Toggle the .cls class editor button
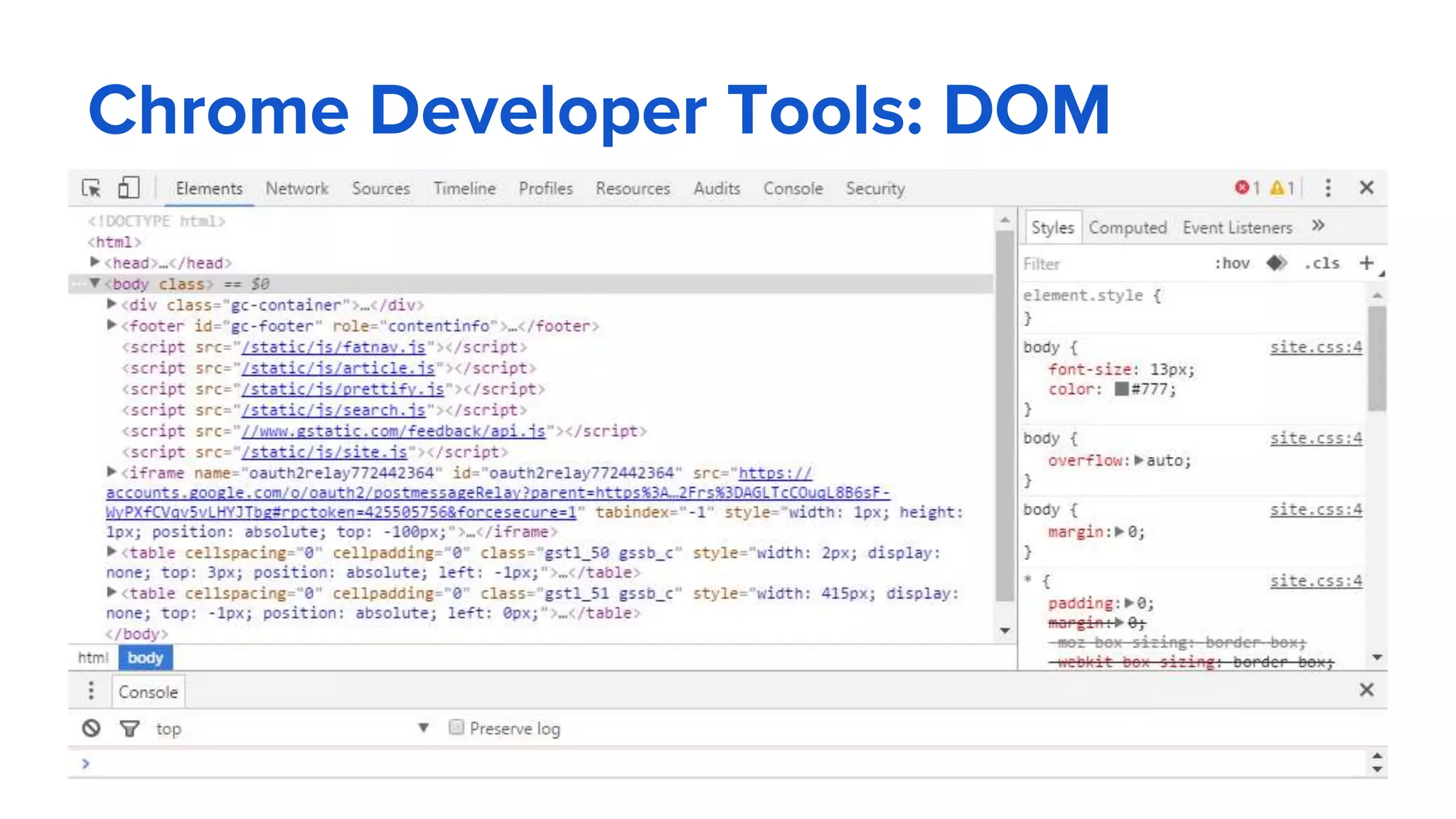Viewport: 1456px width, 819px height. [1322, 264]
